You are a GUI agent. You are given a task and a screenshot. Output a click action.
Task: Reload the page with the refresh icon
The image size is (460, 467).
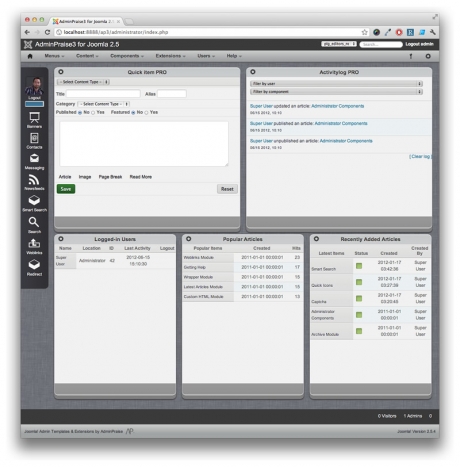tap(47, 32)
